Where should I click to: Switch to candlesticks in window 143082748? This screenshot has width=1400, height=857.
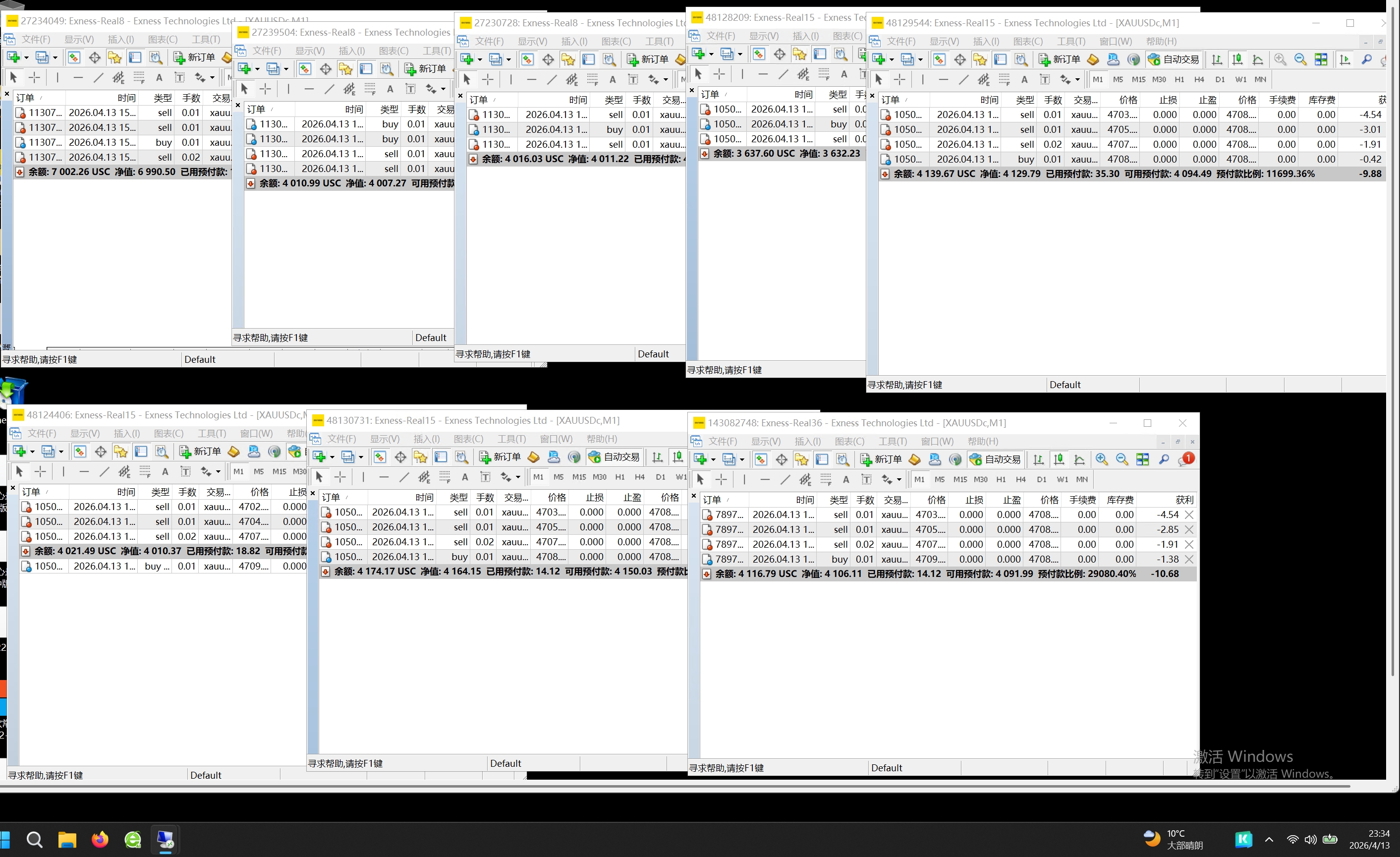click(1059, 459)
